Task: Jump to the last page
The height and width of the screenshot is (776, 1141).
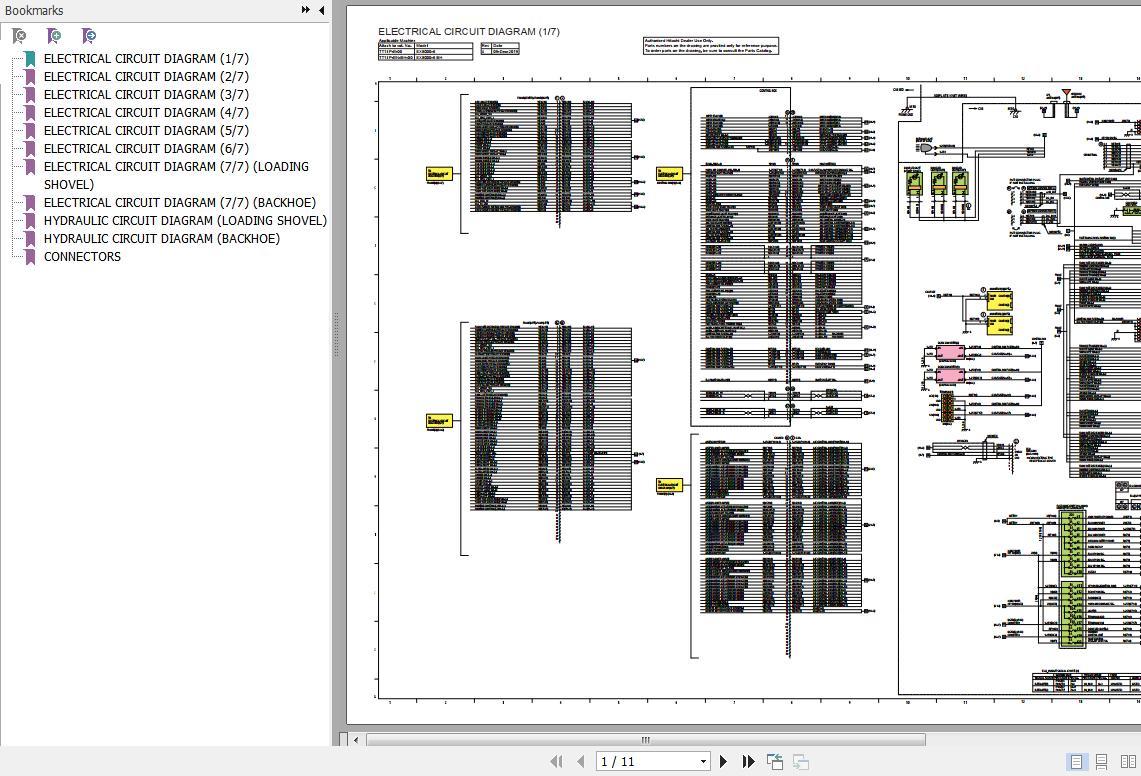Action: (748, 762)
